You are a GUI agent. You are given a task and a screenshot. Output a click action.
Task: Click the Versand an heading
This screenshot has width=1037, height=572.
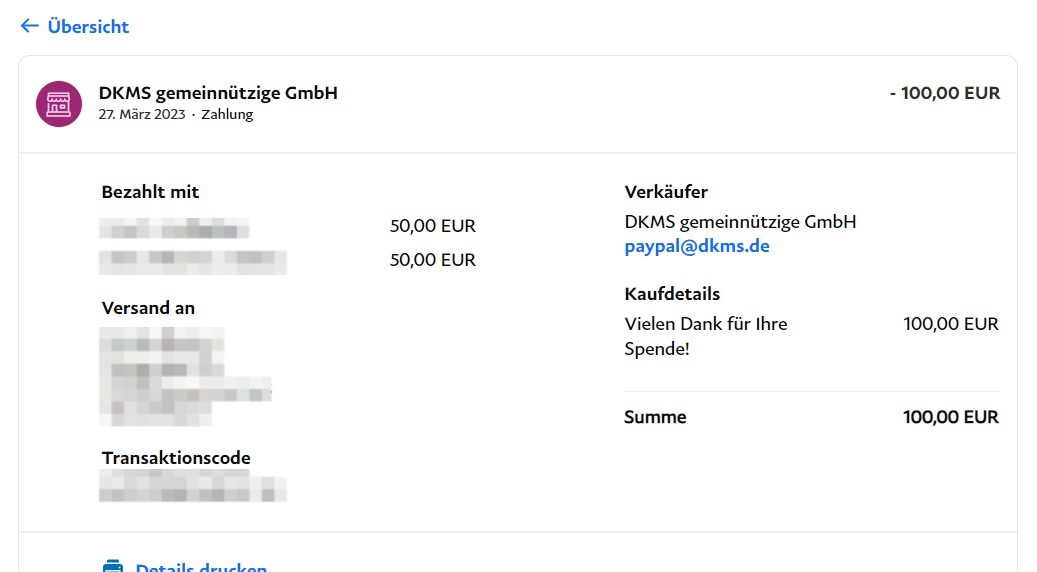click(x=148, y=308)
